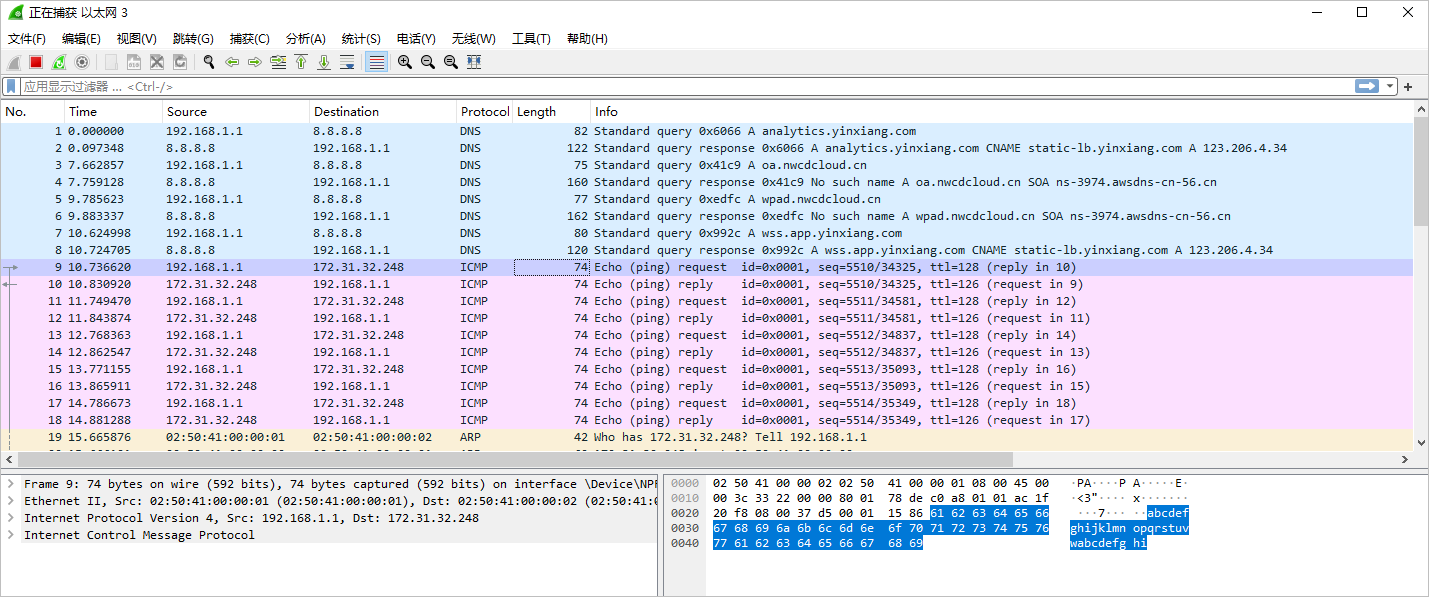Click the open capture file icon
1429x597 pixels.
coord(111,62)
